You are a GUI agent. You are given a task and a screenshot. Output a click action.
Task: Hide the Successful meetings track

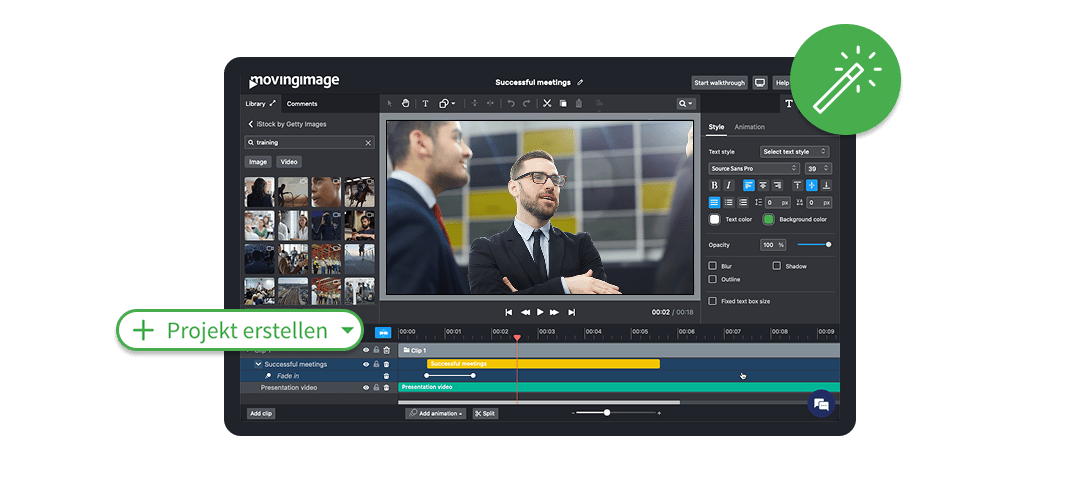[366, 365]
